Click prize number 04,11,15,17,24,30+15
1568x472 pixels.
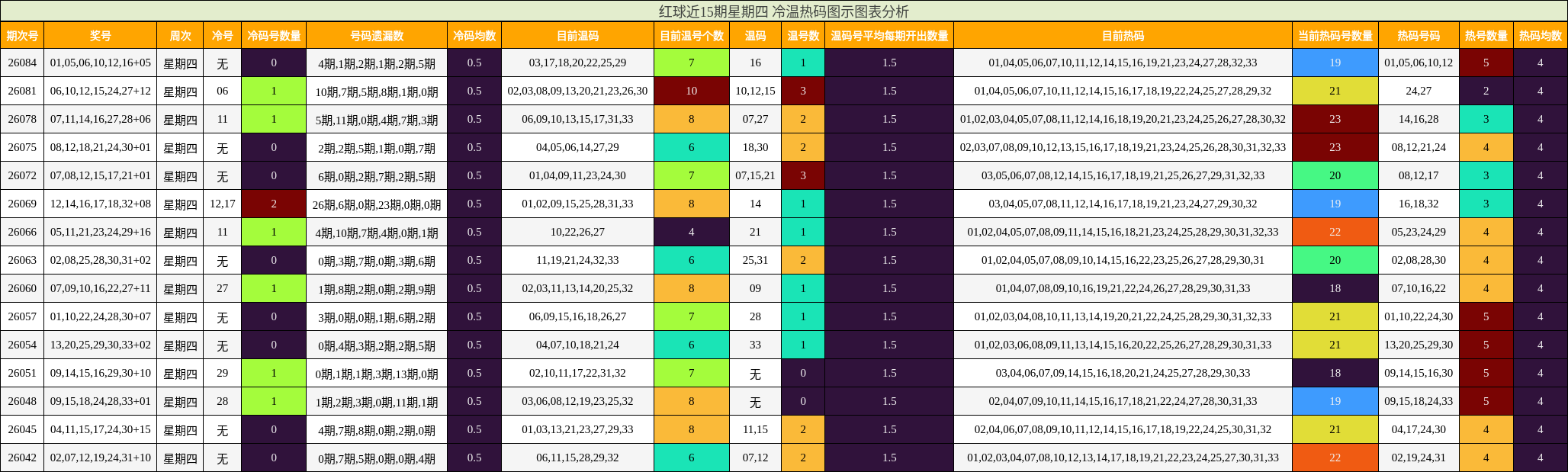click(101, 429)
